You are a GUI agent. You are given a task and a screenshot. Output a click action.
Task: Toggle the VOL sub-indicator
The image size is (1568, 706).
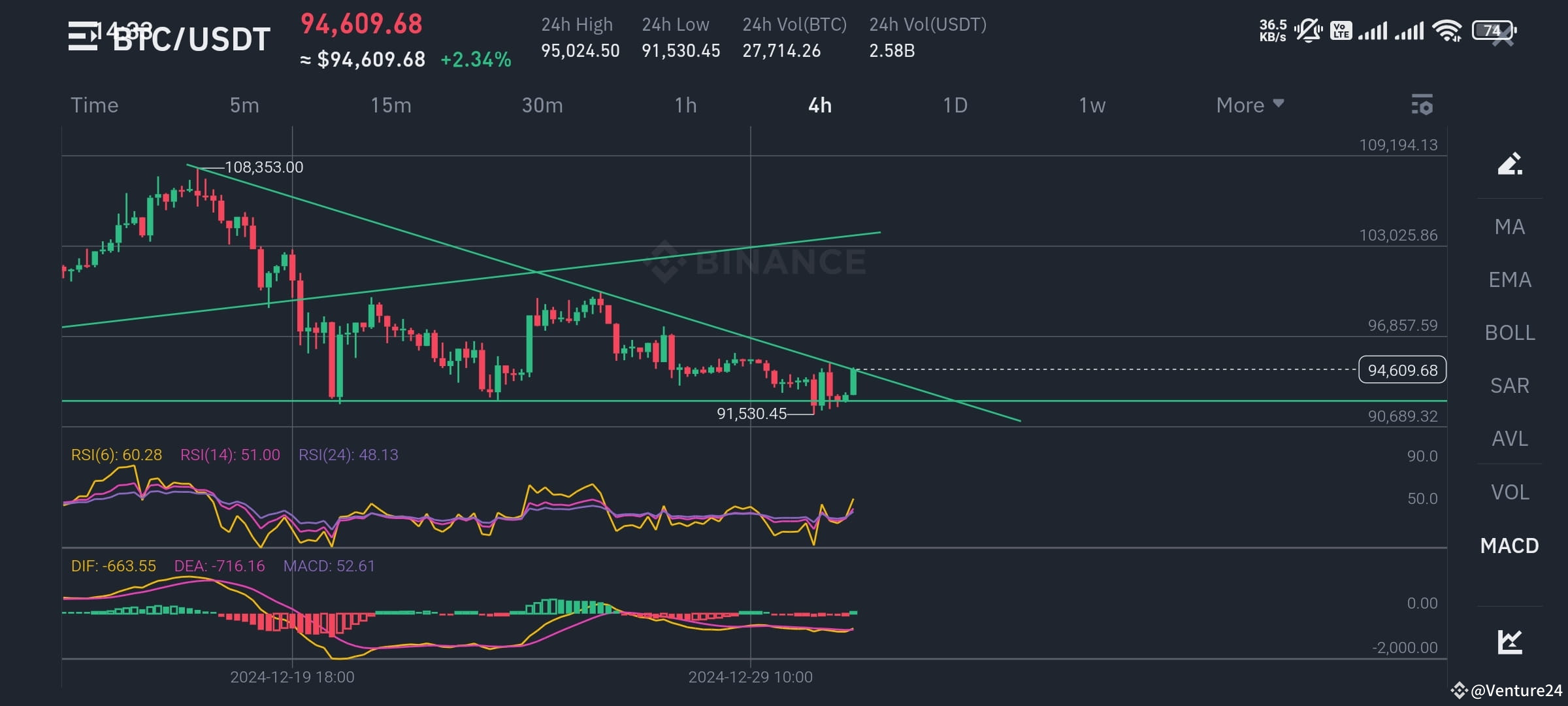click(x=1510, y=492)
